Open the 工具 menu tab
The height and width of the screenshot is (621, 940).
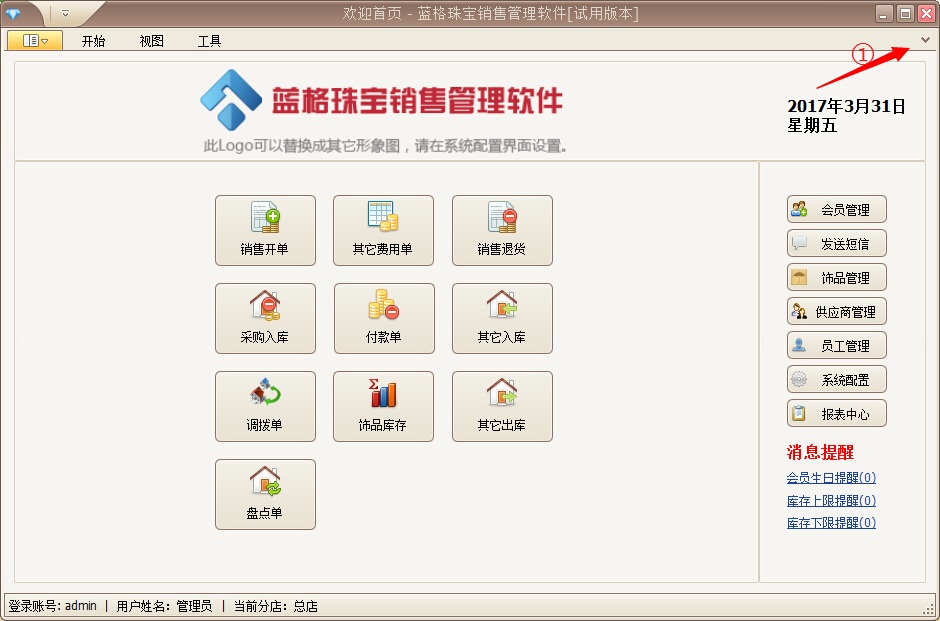pos(210,41)
